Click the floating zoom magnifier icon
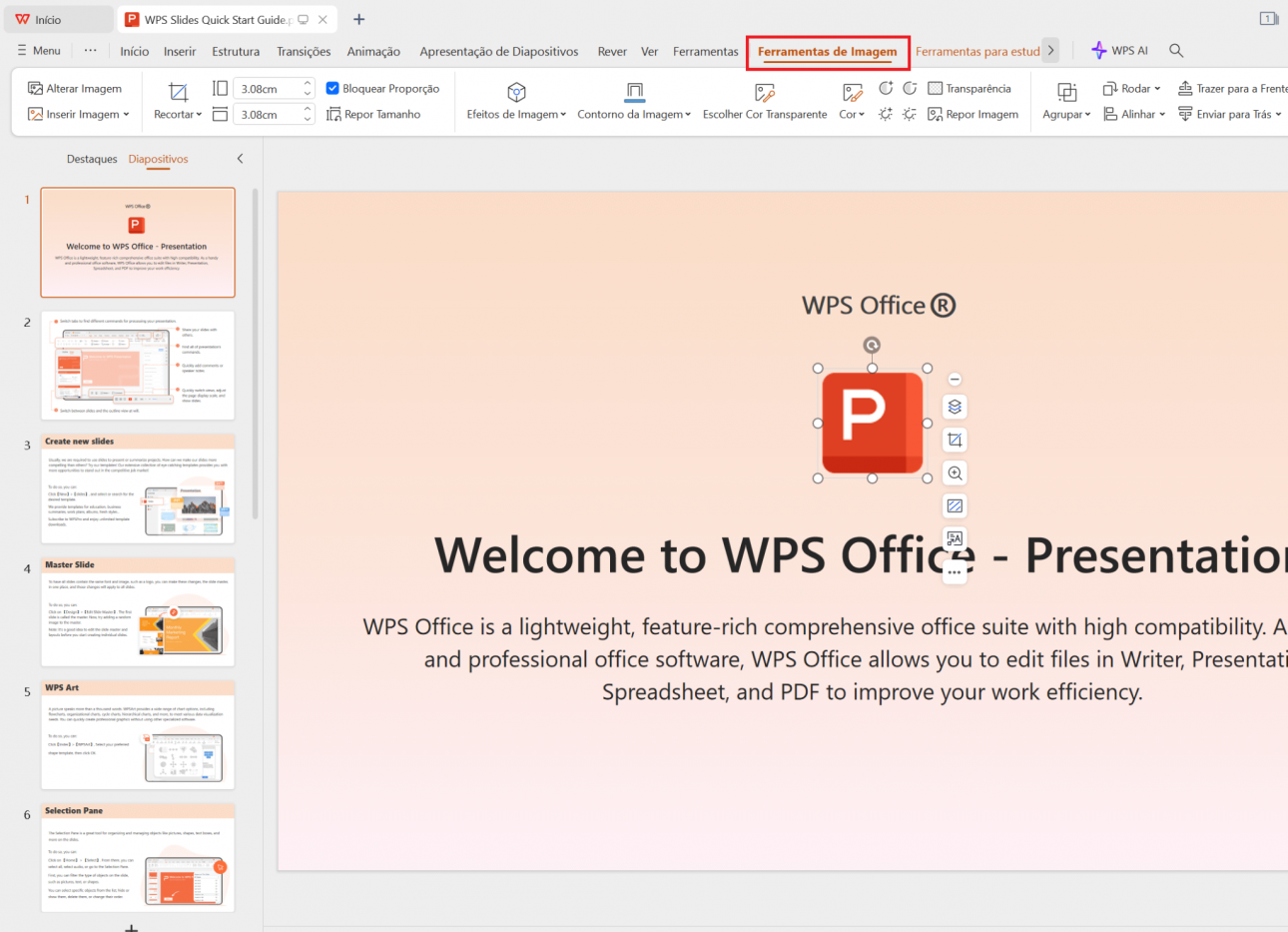 pos(955,472)
